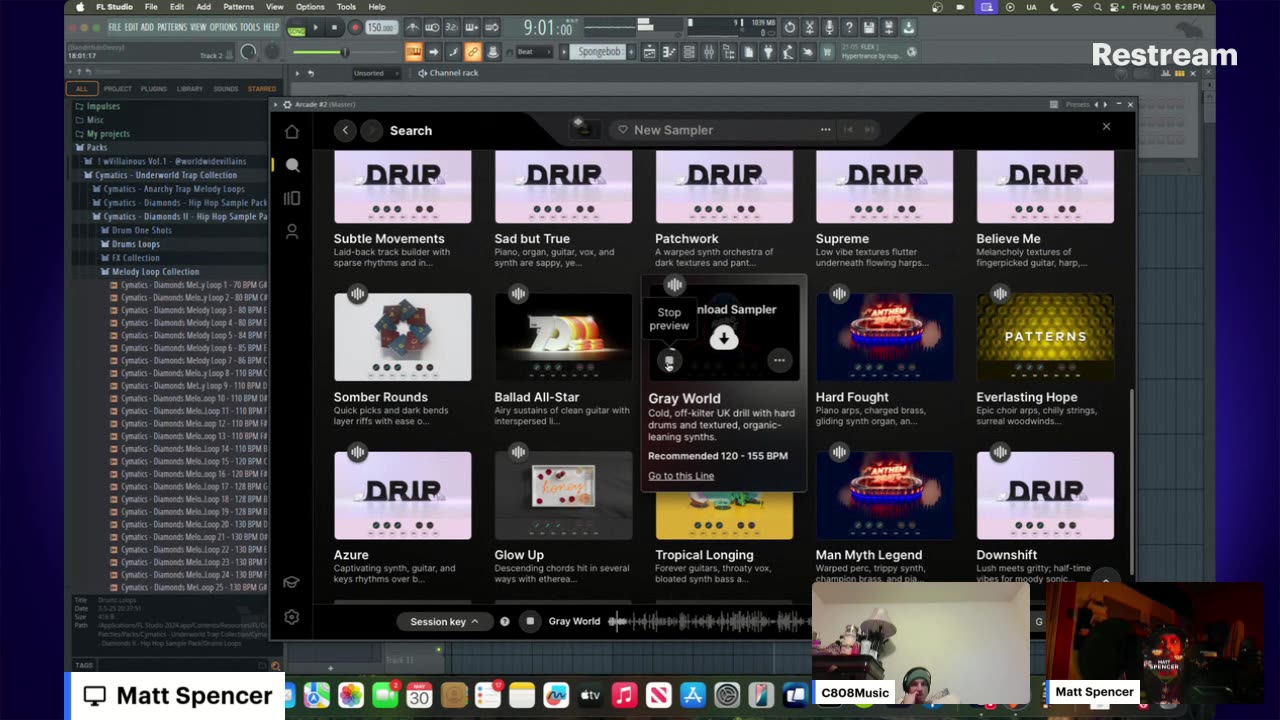The height and width of the screenshot is (720, 1280).
Task: Open Arcade user profile icon
Action: [292, 231]
